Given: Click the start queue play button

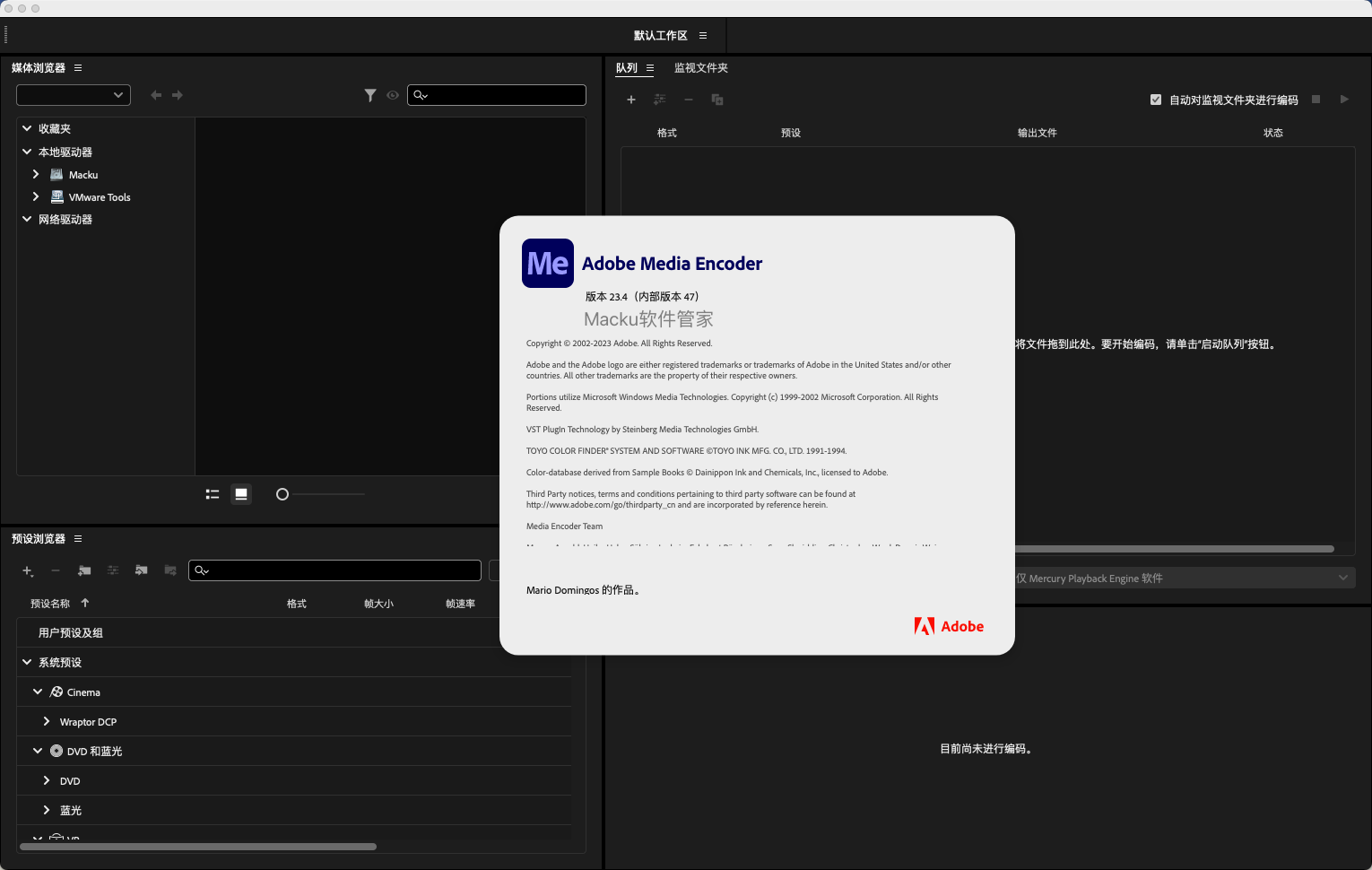Looking at the screenshot, I should point(1344,100).
